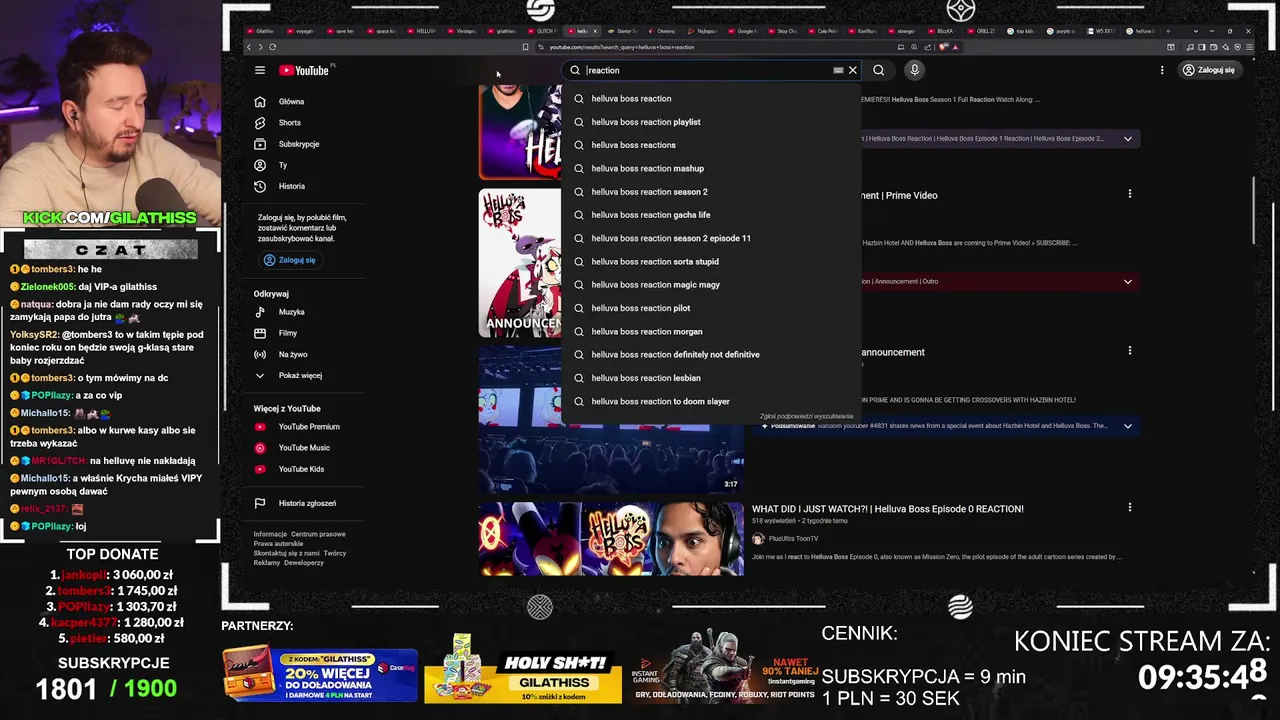The image size is (1280, 720).
Task: Open YouTube Kids link in sidebar
Action: [x=301, y=469]
